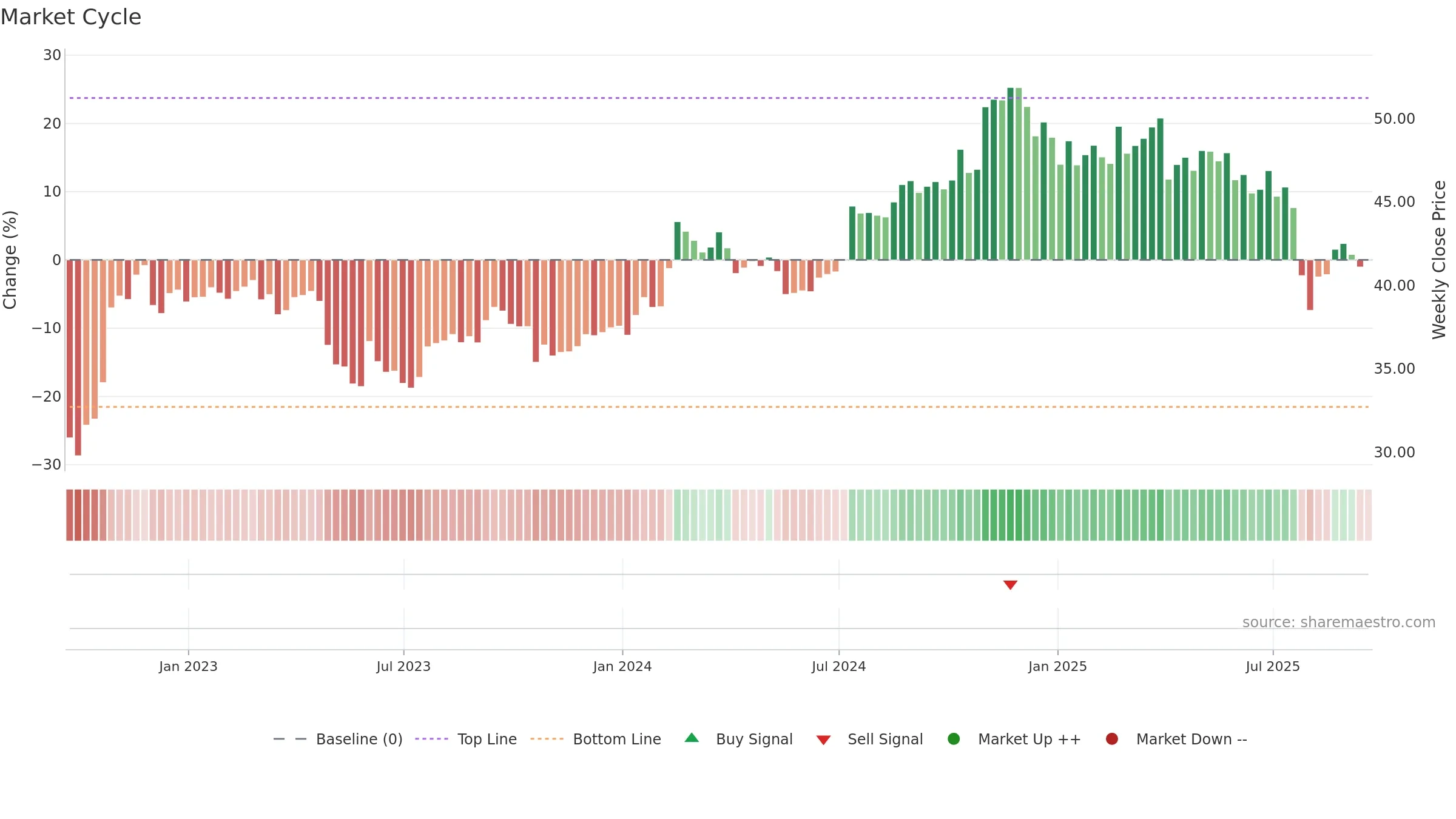
Task: Click the Change (%) axis title
Action: [x=10, y=260]
